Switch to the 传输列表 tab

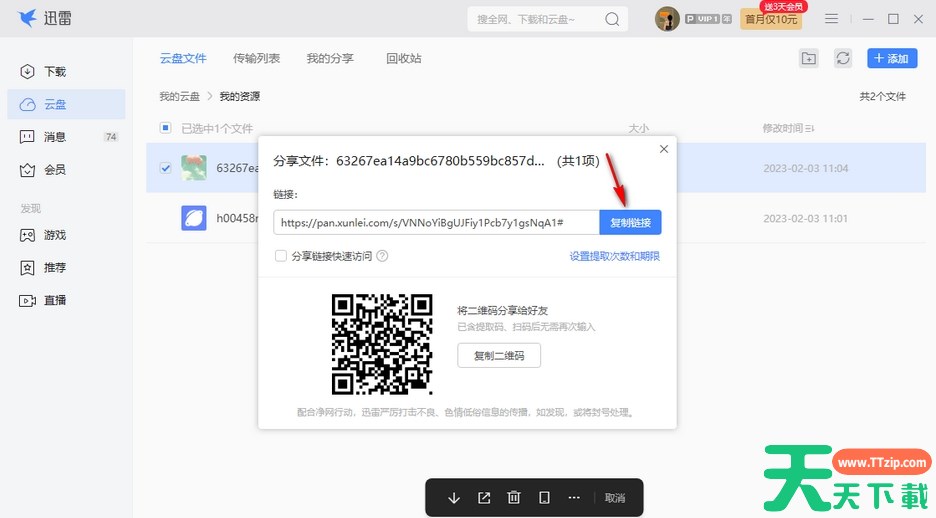coord(256,59)
